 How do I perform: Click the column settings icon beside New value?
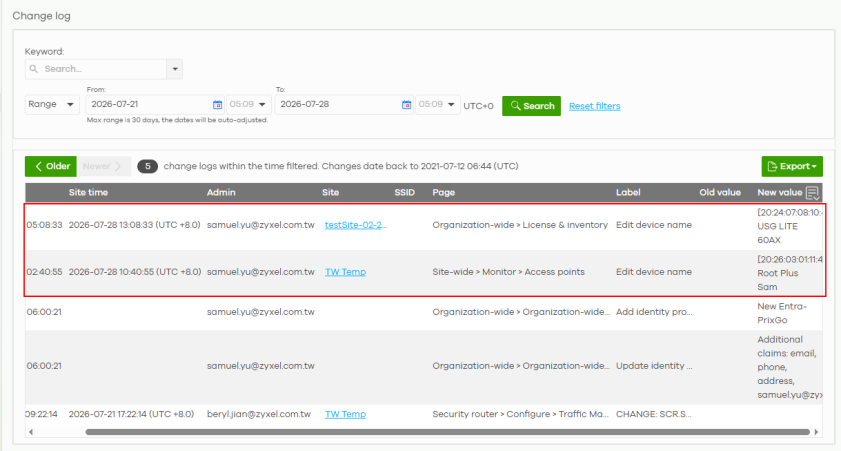pyautogui.click(x=813, y=193)
